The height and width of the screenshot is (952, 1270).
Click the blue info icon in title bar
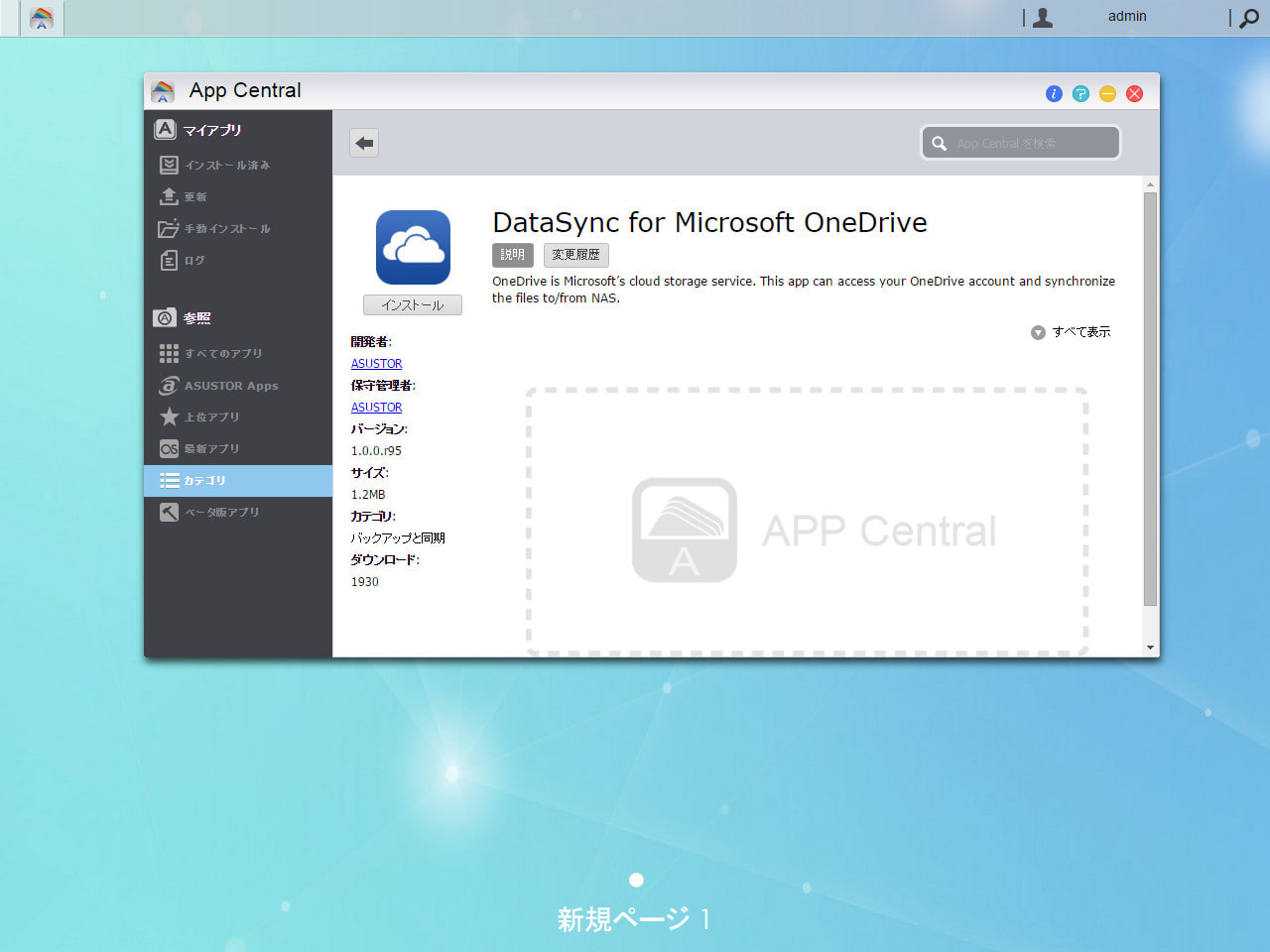click(x=1054, y=93)
